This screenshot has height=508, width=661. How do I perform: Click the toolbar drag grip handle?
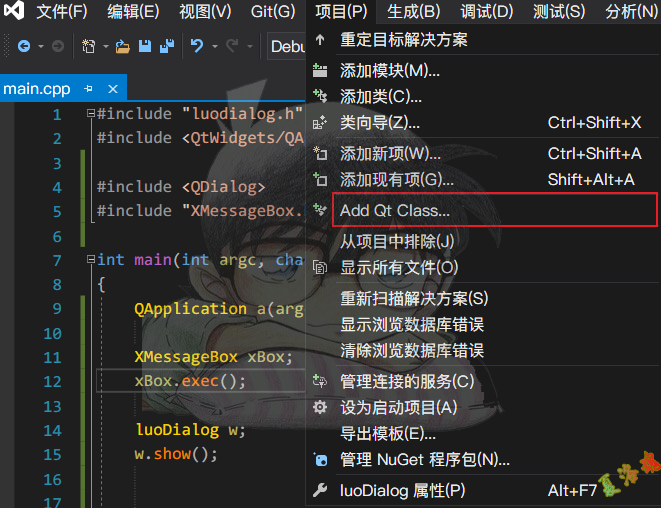click(x=6, y=46)
